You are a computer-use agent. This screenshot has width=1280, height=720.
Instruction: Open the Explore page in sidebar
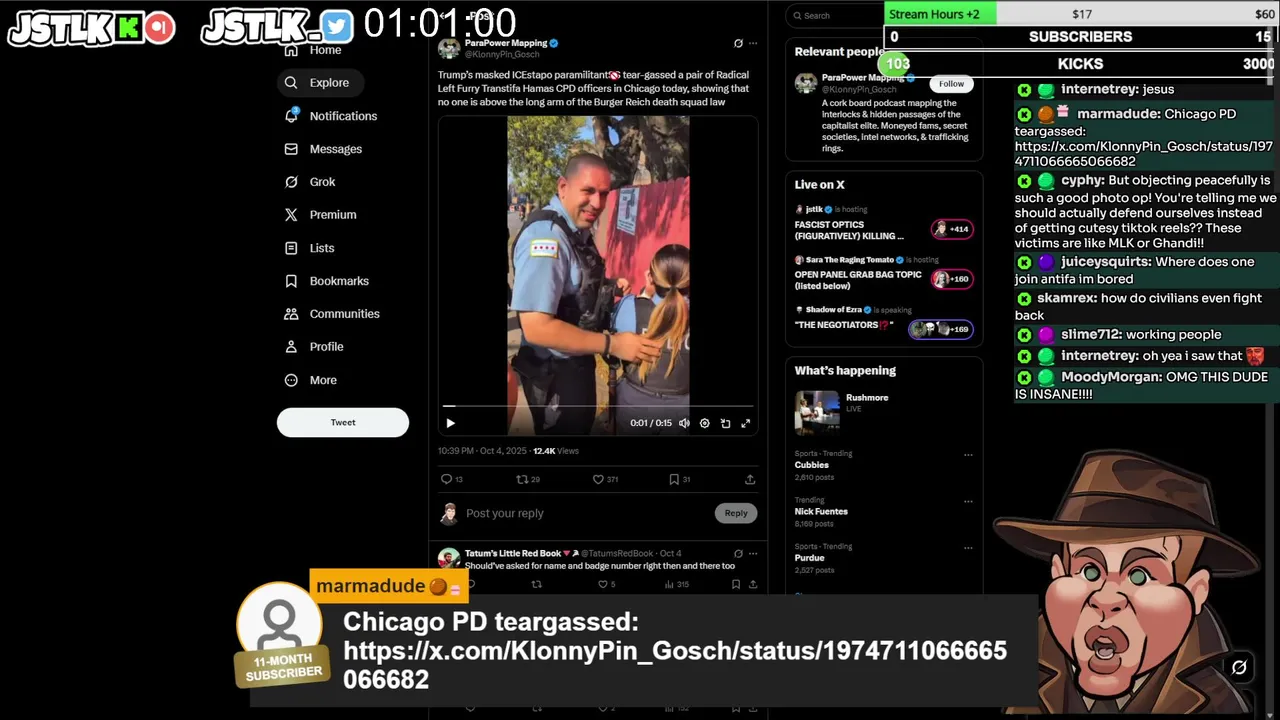point(319,83)
